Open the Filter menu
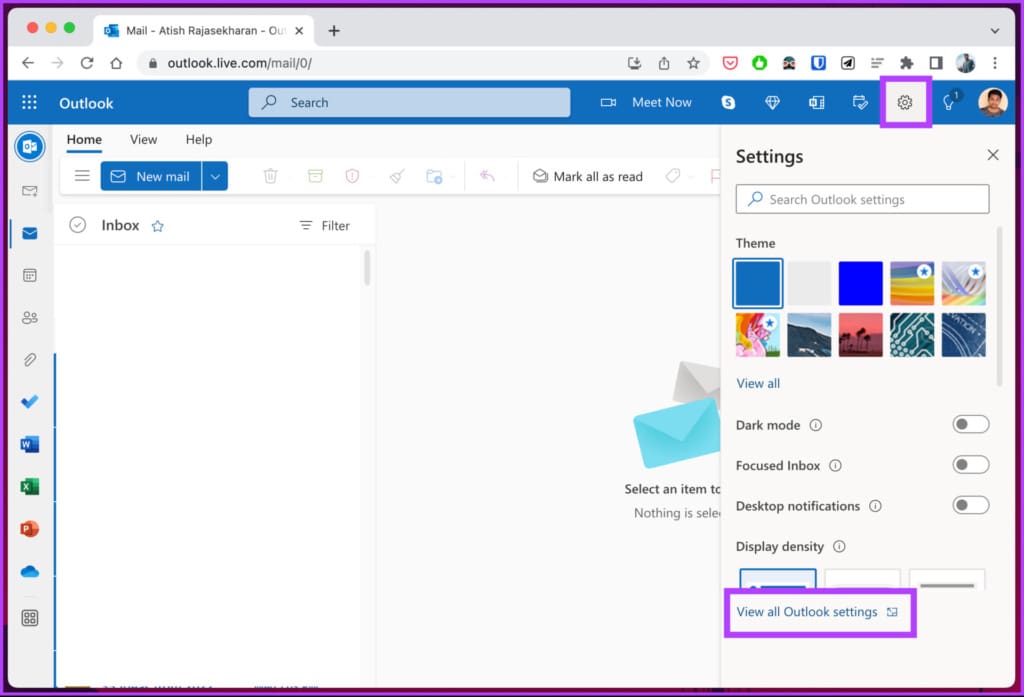This screenshot has width=1024, height=697. tap(325, 225)
